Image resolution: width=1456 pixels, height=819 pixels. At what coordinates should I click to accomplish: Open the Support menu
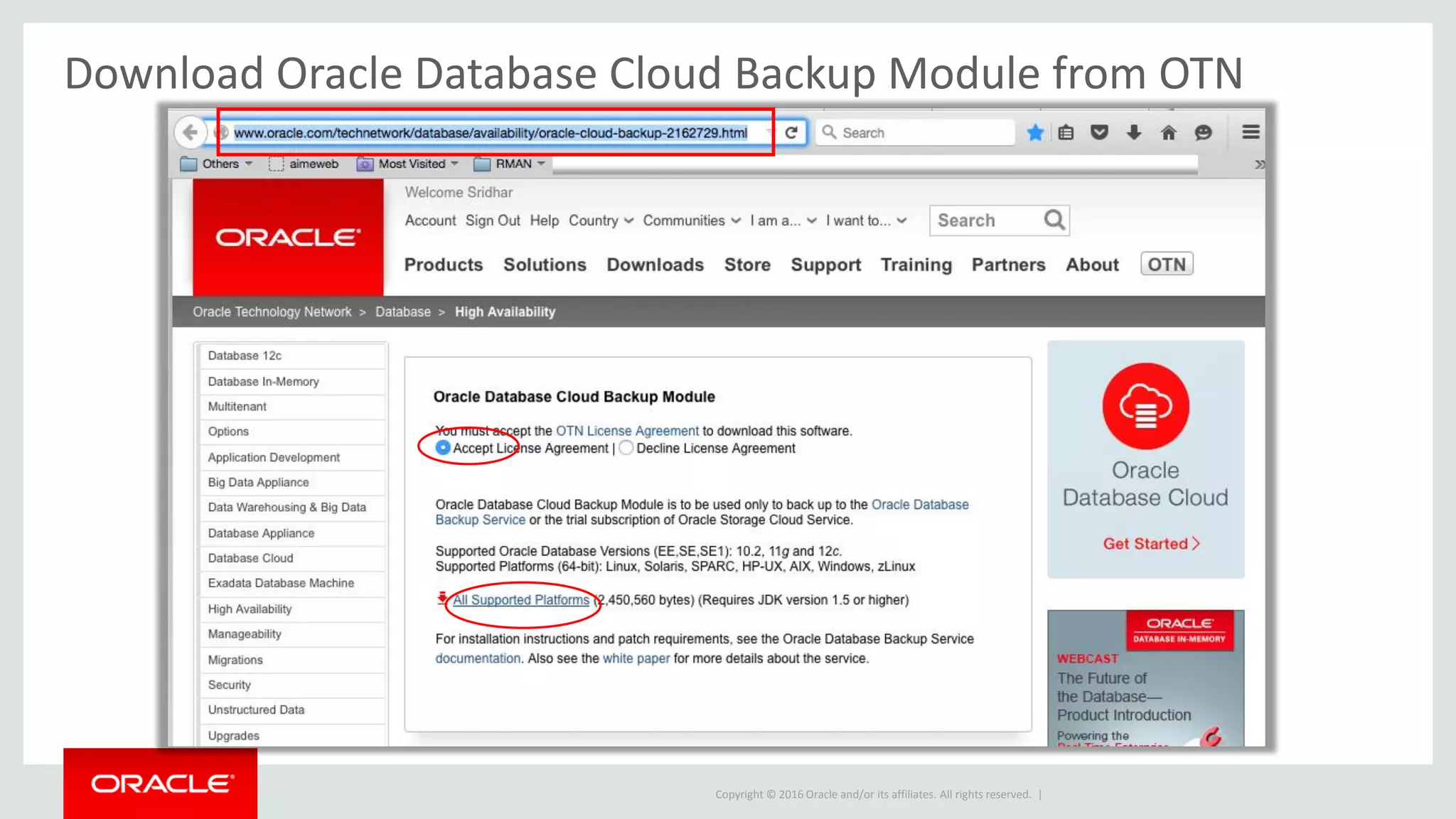coord(825,264)
